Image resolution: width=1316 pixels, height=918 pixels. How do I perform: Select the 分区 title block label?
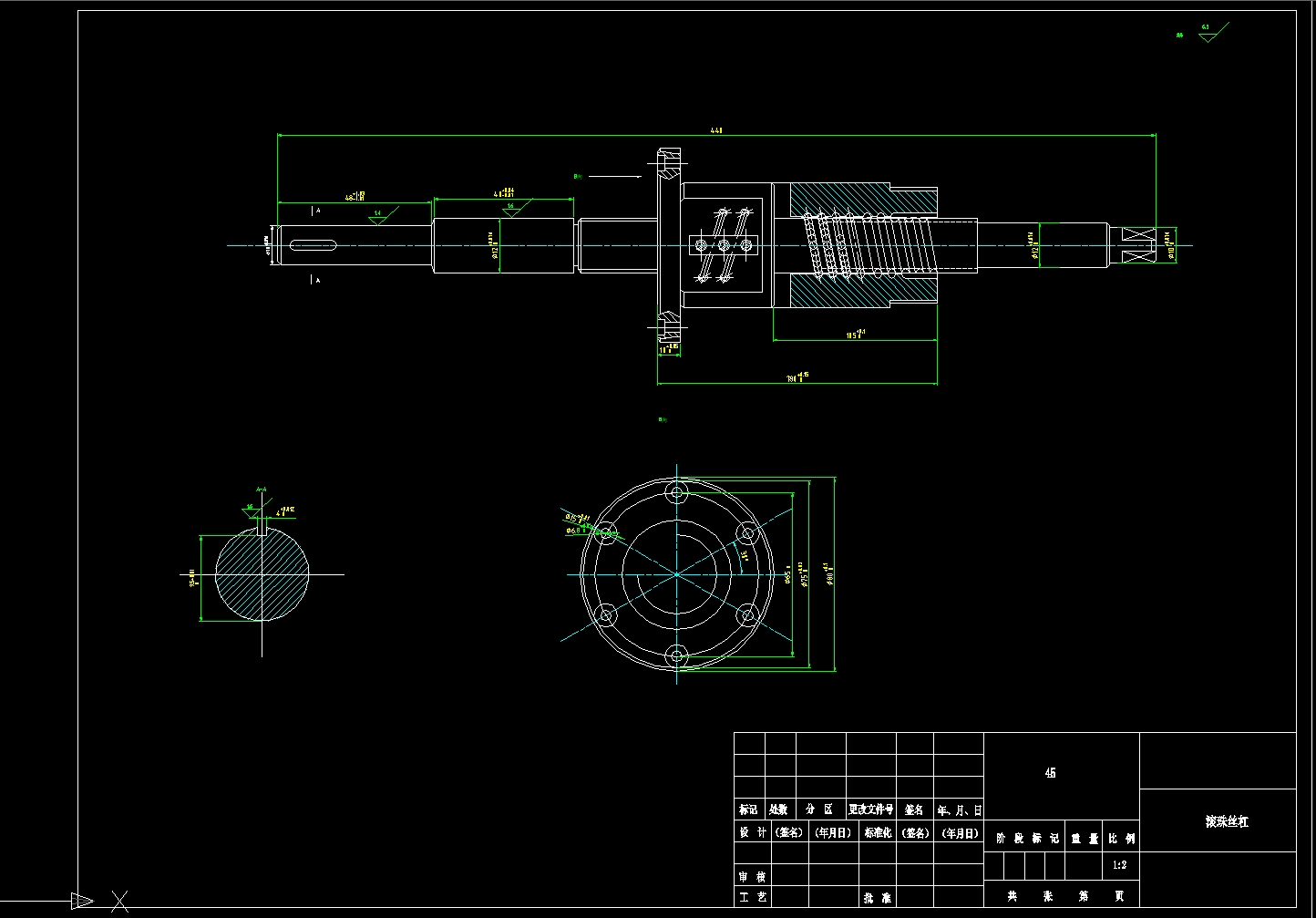click(820, 810)
